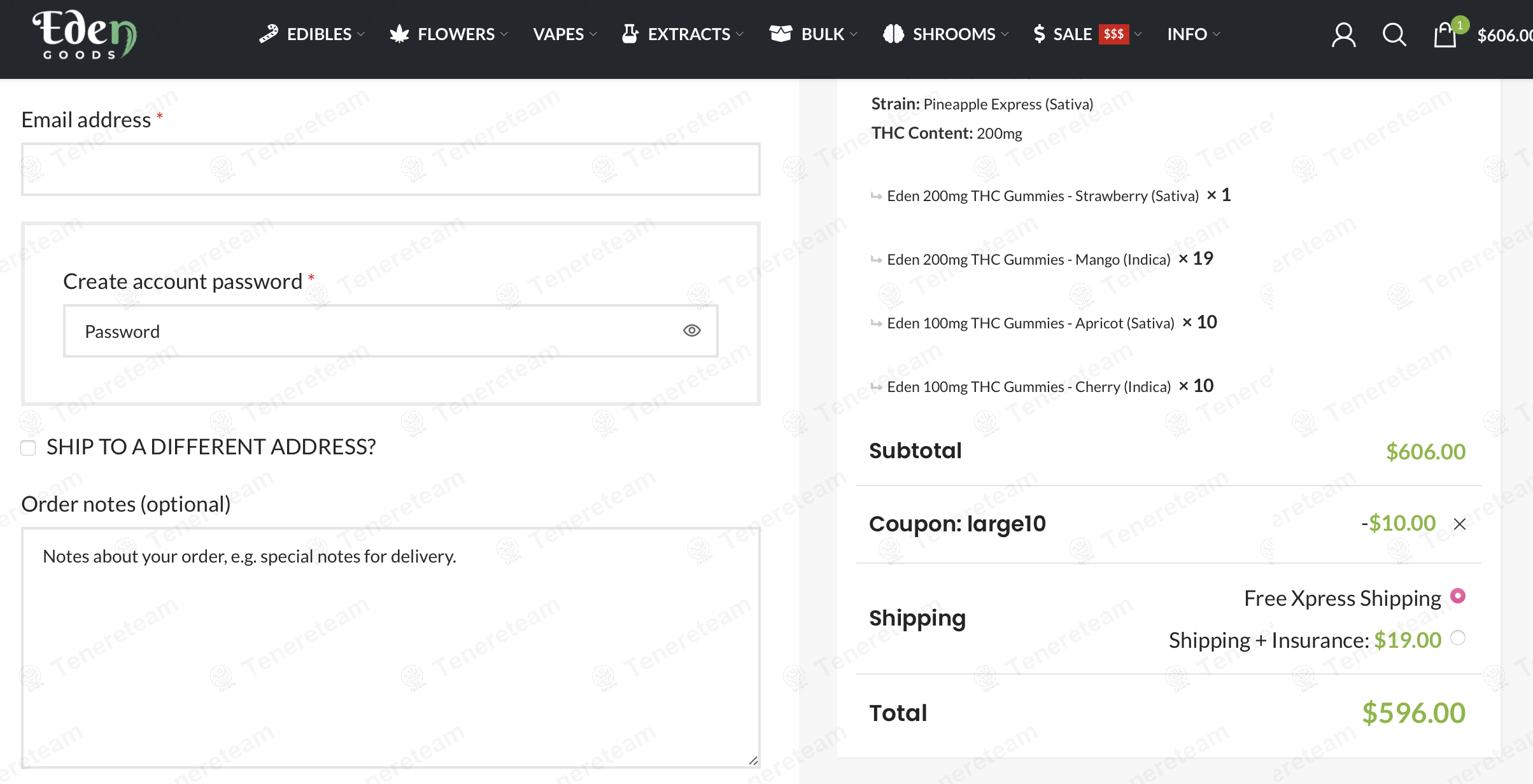Open the user account icon
The height and width of the screenshot is (784, 1533).
click(1343, 35)
